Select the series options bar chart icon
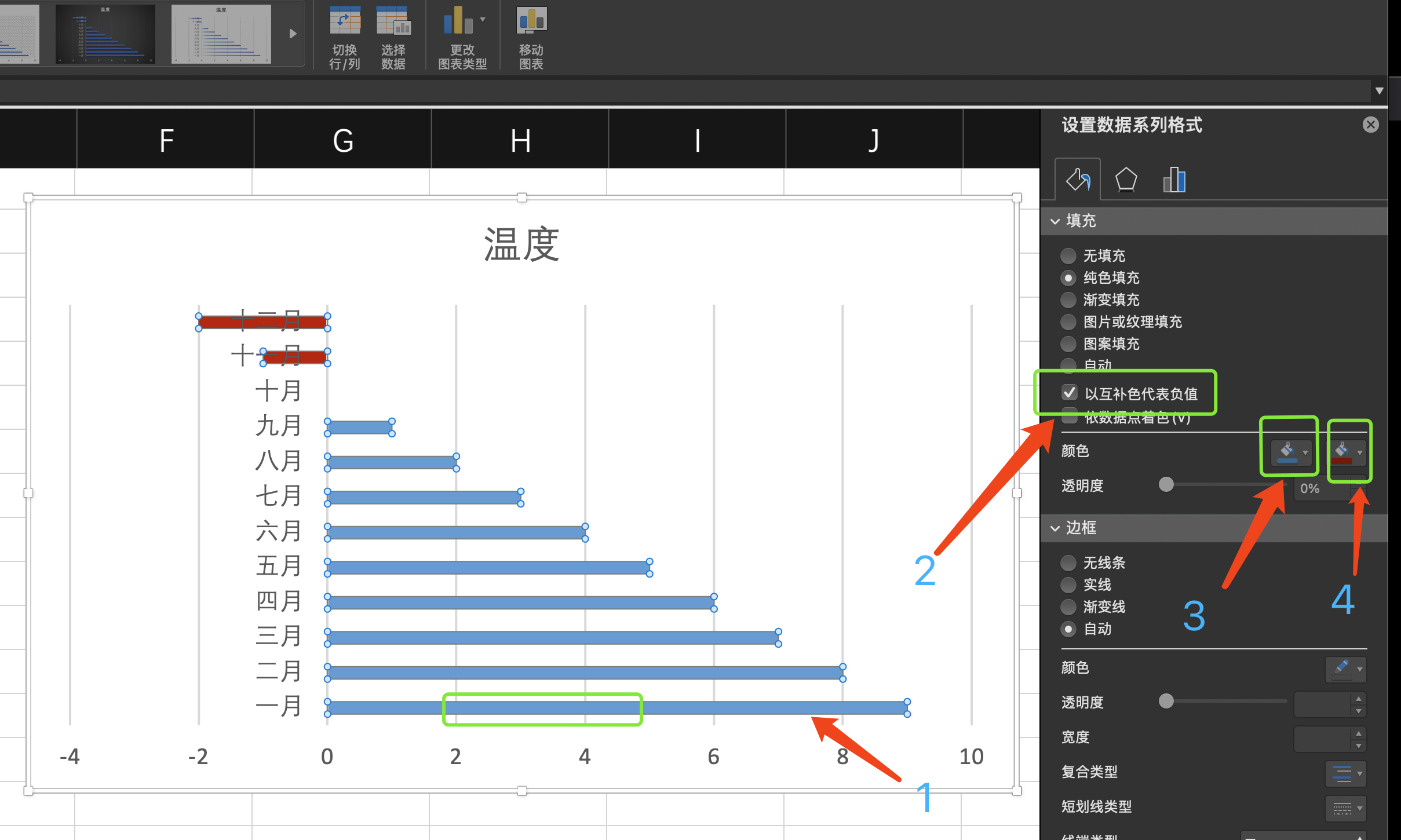The width and height of the screenshot is (1401, 840). [1174, 179]
